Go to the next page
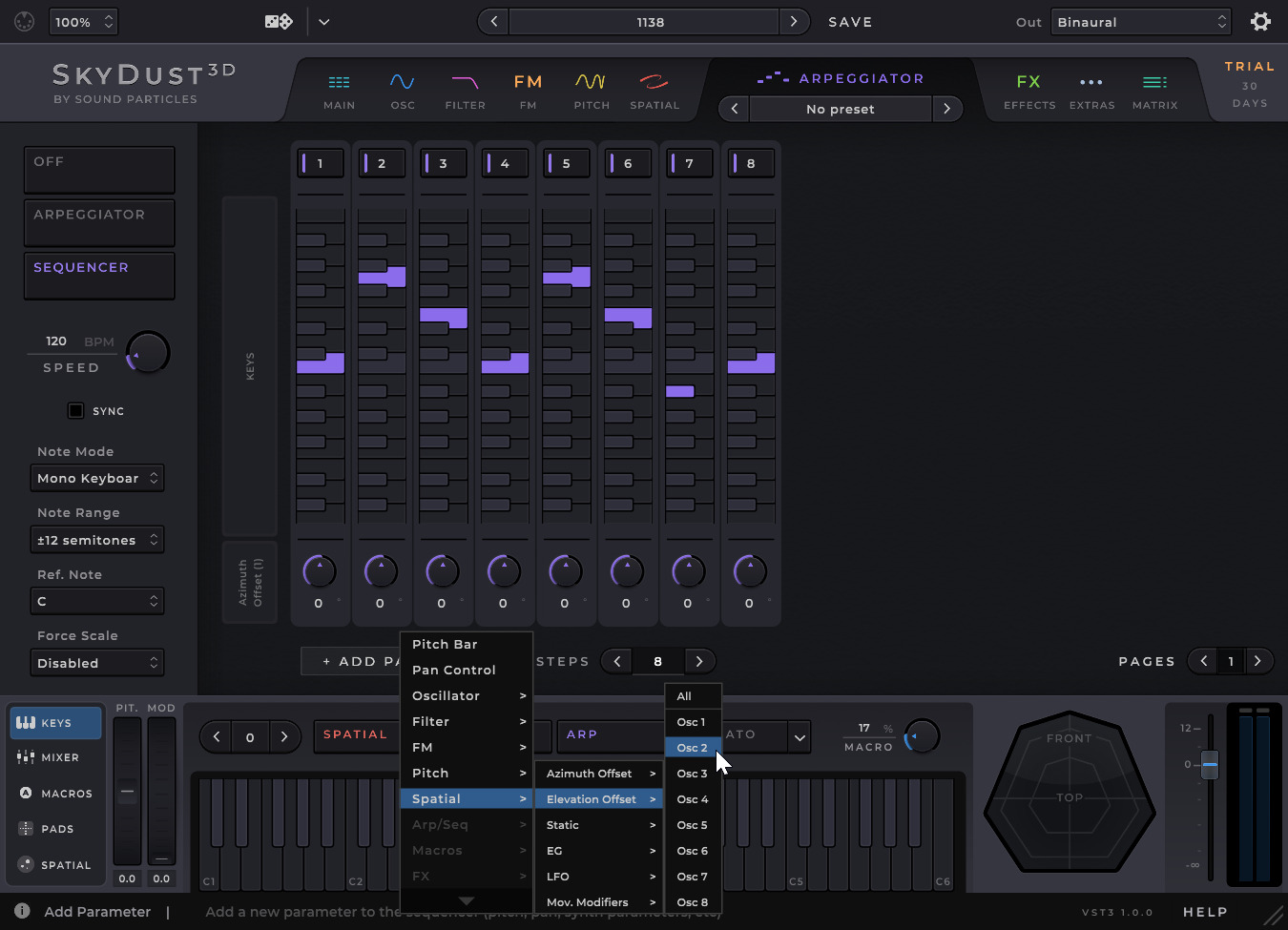The width and height of the screenshot is (1288, 930). (x=1257, y=661)
